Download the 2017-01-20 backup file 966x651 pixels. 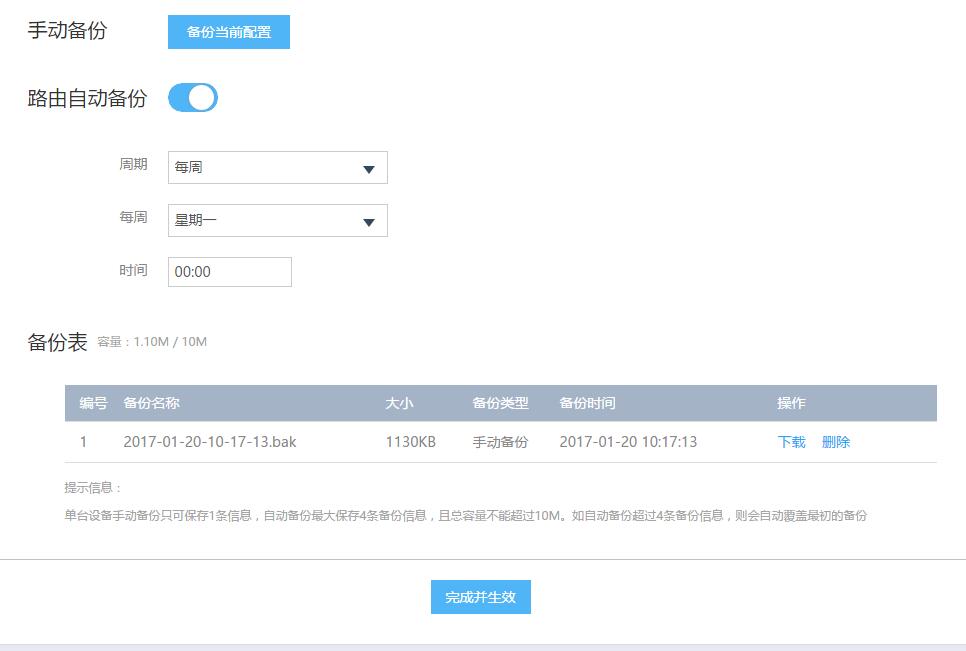[x=791, y=442]
